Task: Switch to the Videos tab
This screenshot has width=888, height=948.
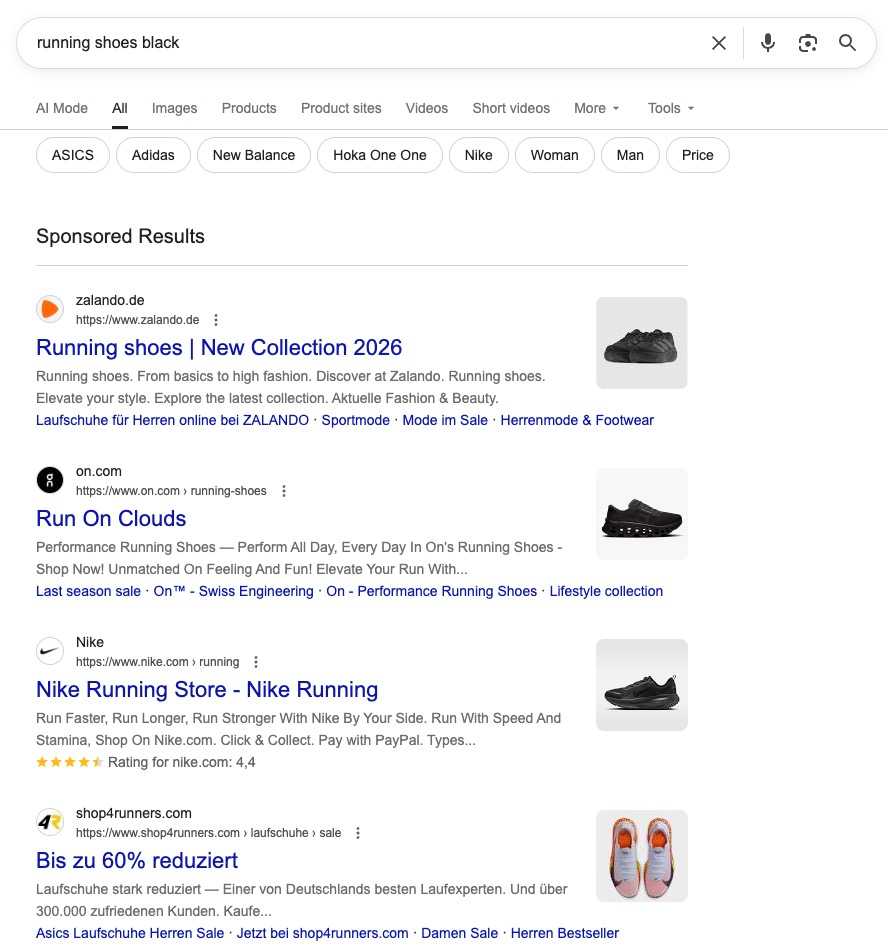Action: pyautogui.click(x=427, y=108)
